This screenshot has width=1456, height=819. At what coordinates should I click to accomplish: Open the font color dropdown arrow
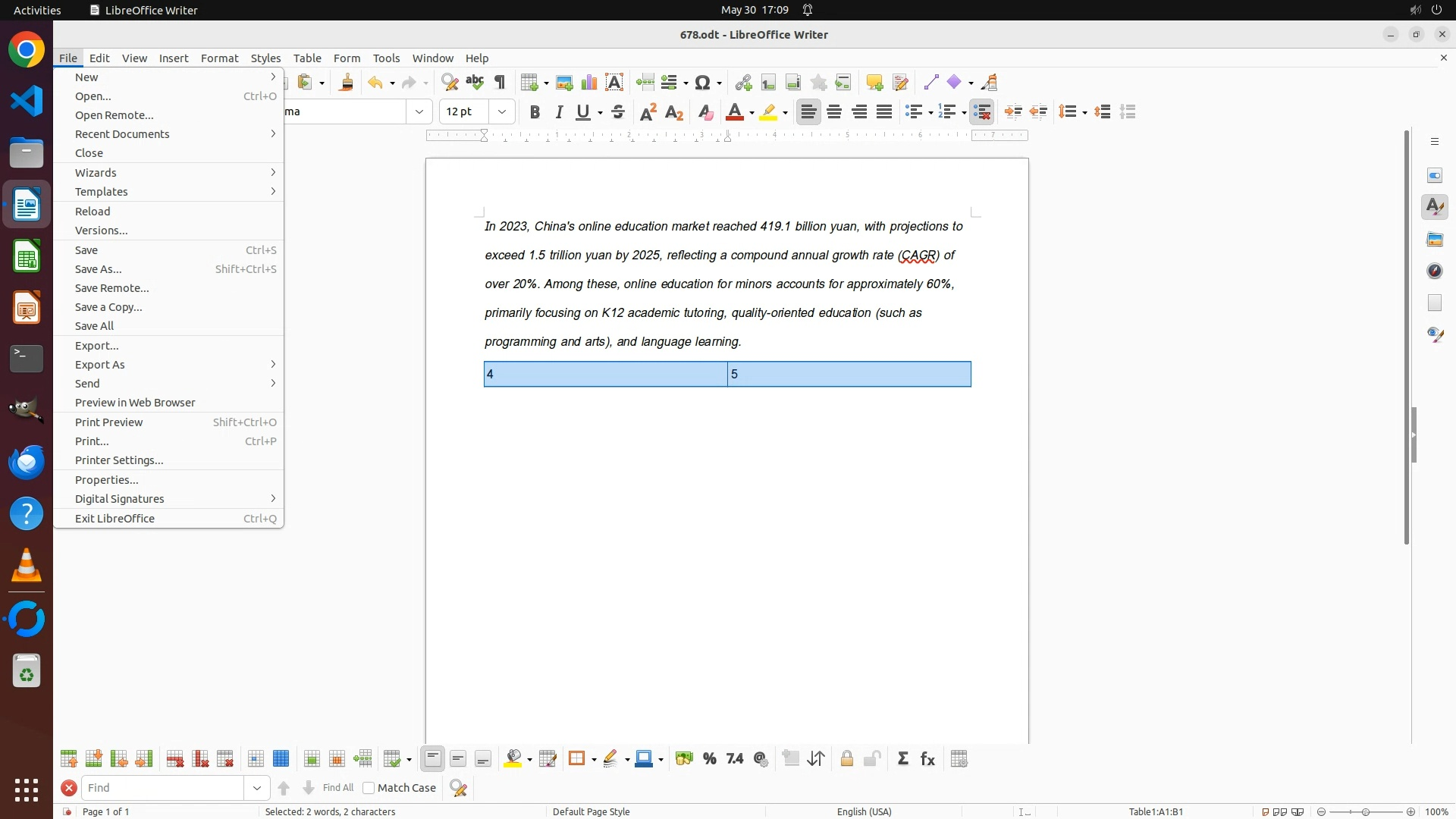tap(752, 113)
